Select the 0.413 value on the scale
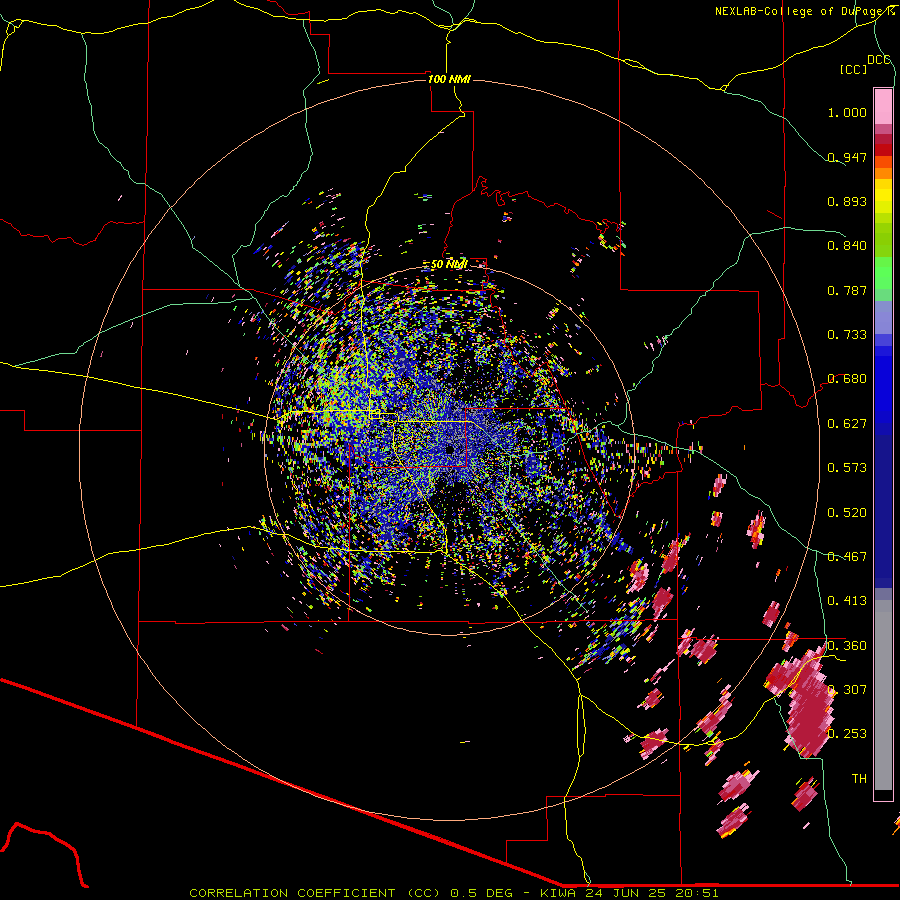This screenshot has width=900, height=900. pos(847,601)
